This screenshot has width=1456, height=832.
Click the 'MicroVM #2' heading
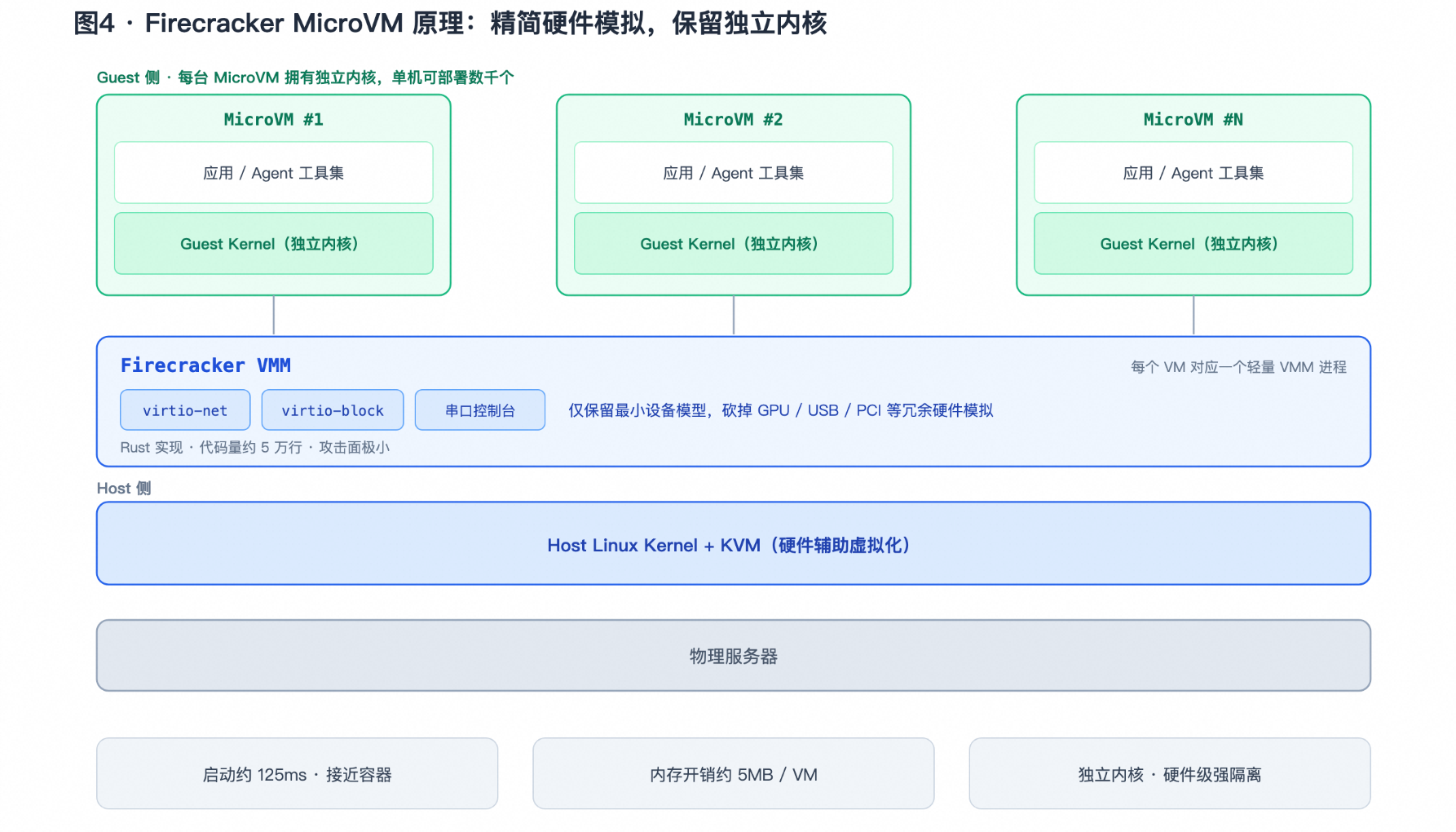[734, 120]
